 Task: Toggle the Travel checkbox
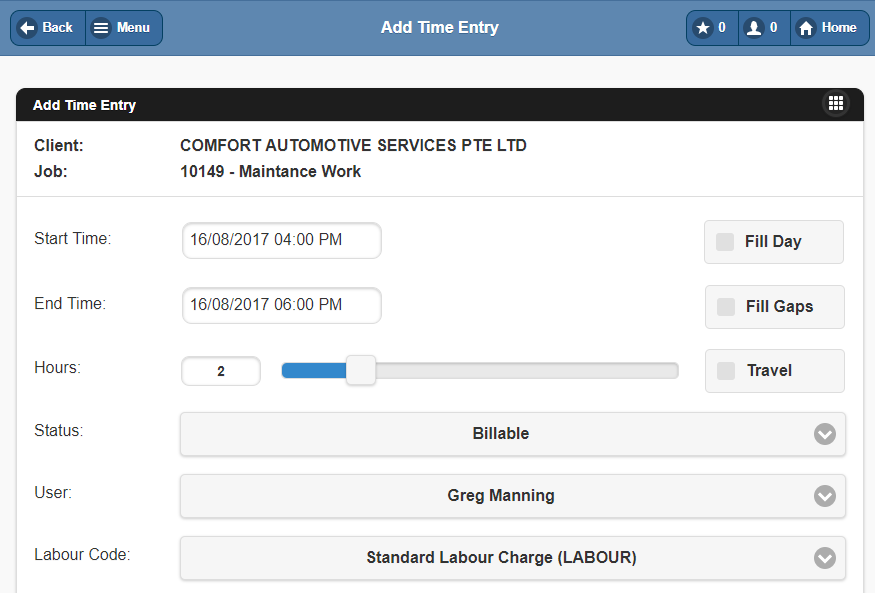pos(726,371)
